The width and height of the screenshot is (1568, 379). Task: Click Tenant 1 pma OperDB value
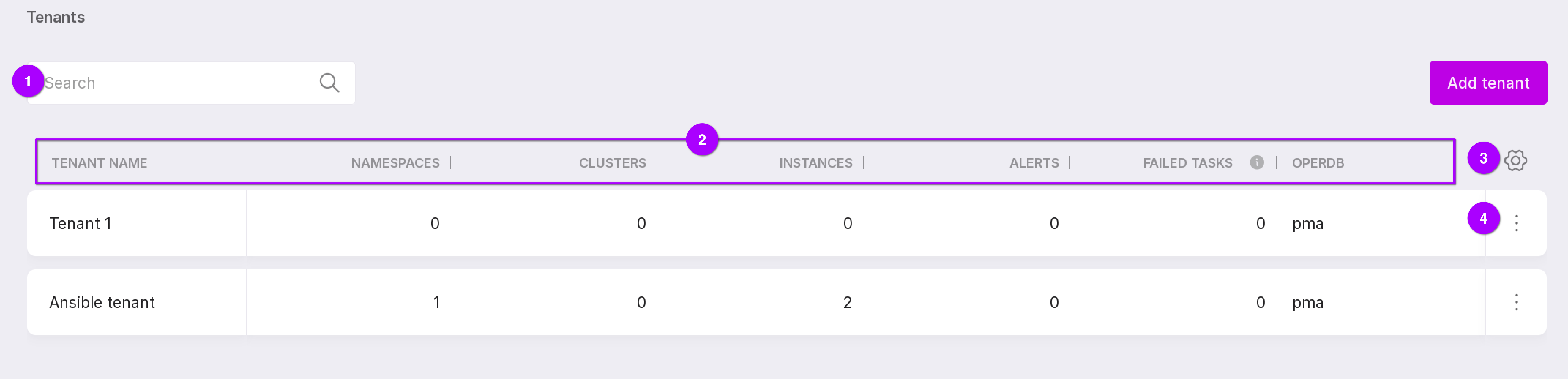[x=1307, y=224]
